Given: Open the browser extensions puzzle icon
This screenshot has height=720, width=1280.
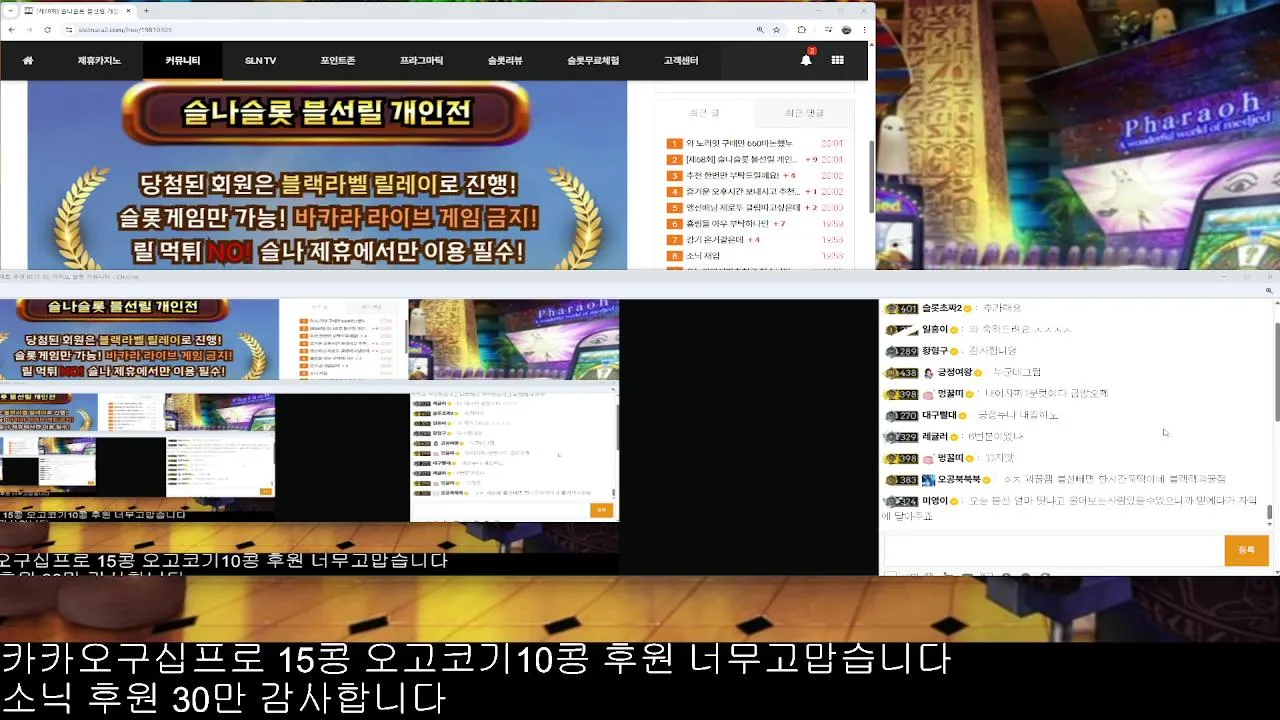Looking at the screenshot, I should coord(802,30).
